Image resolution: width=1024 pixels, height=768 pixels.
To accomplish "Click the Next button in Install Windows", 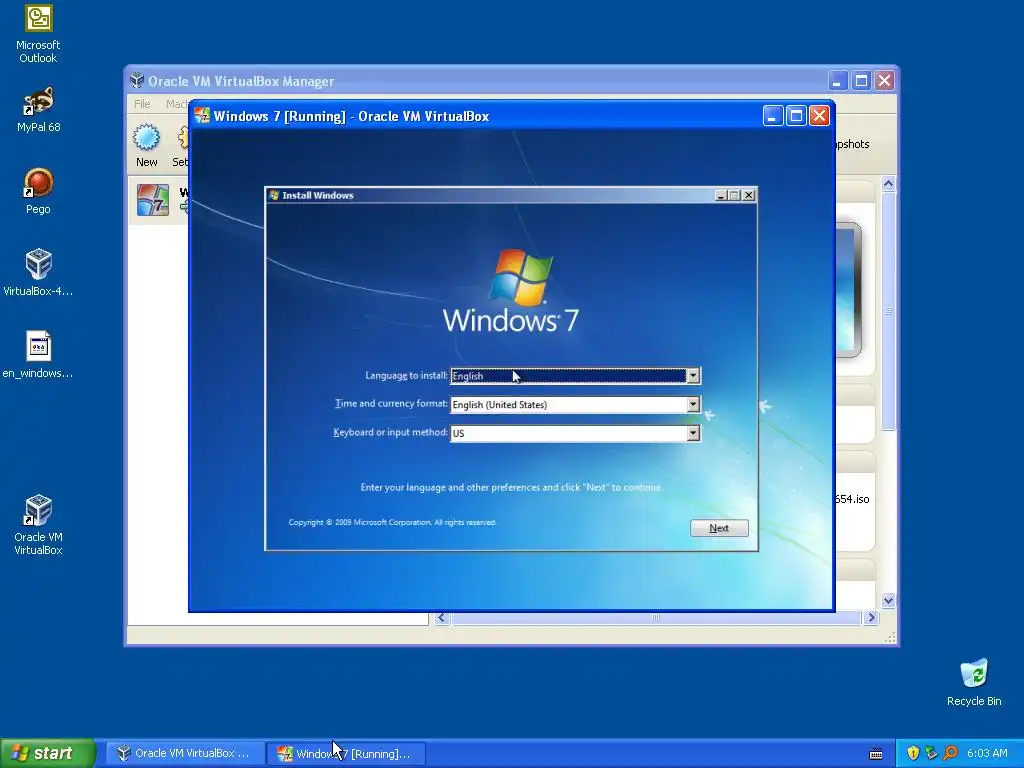I will (719, 528).
